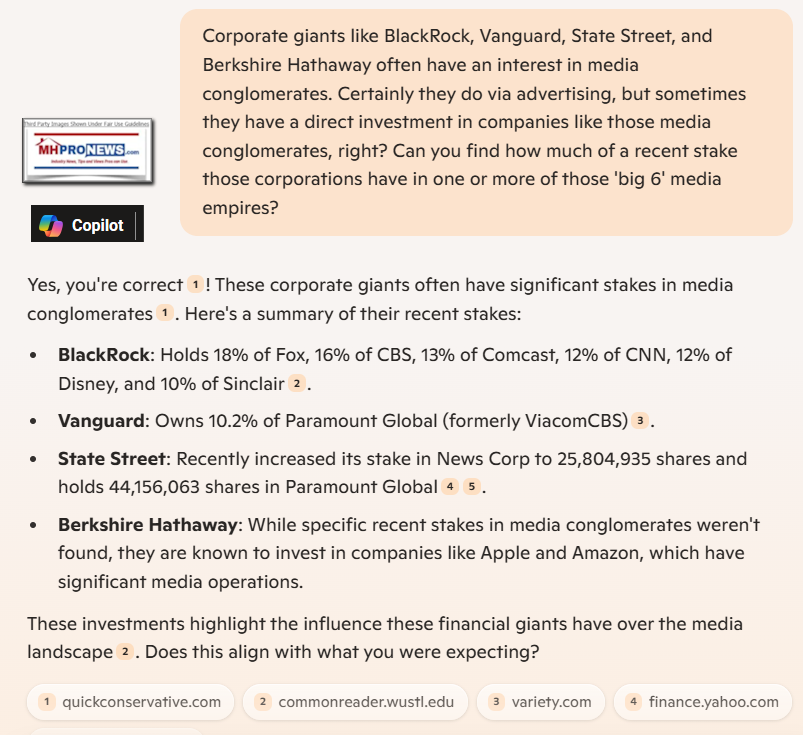This screenshot has width=803, height=735.
Task: Click the bold "Berkshire Hathaway" heading text
Action: click(x=148, y=525)
